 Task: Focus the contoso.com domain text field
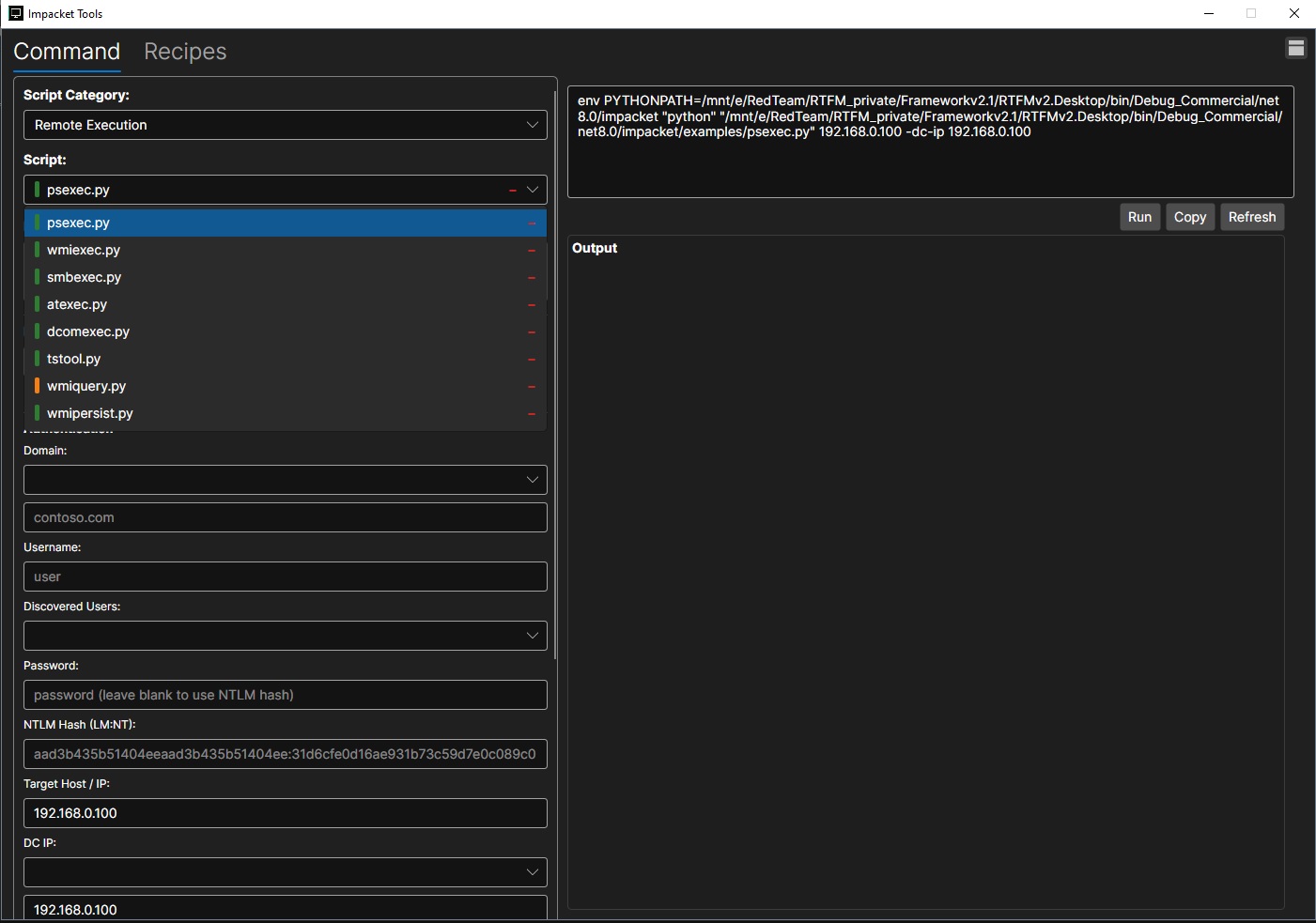(286, 517)
